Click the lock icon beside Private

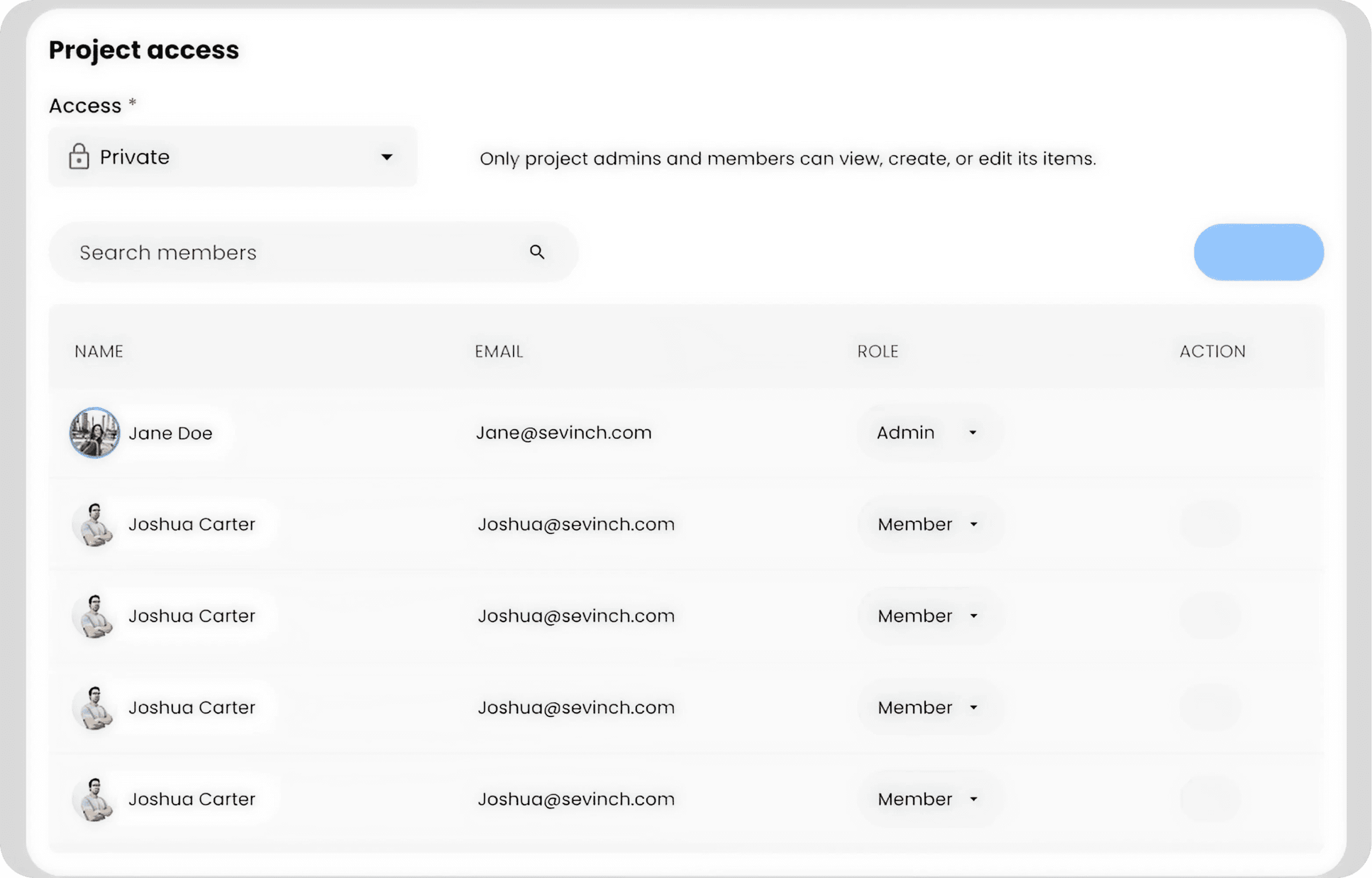[x=79, y=156]
